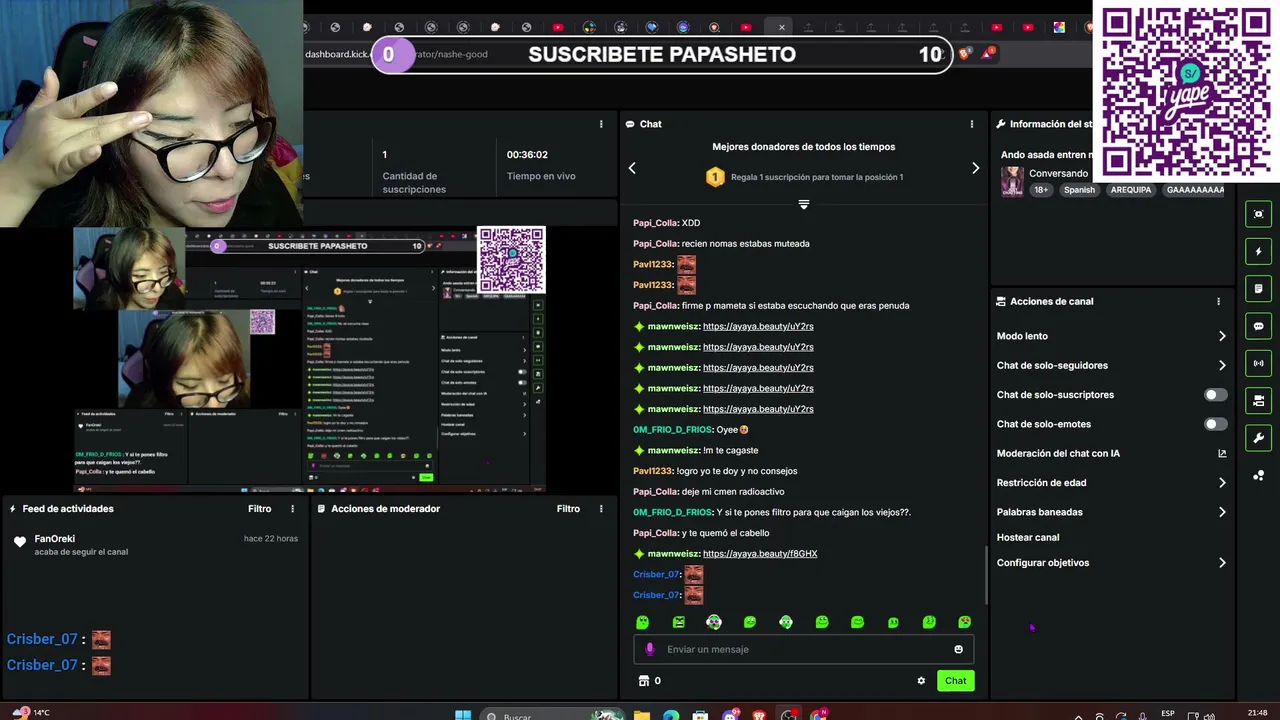Toggle the chat bubble sidebar icon
This screenshot has height=720, width=1280.
[x=1258, y=326]
